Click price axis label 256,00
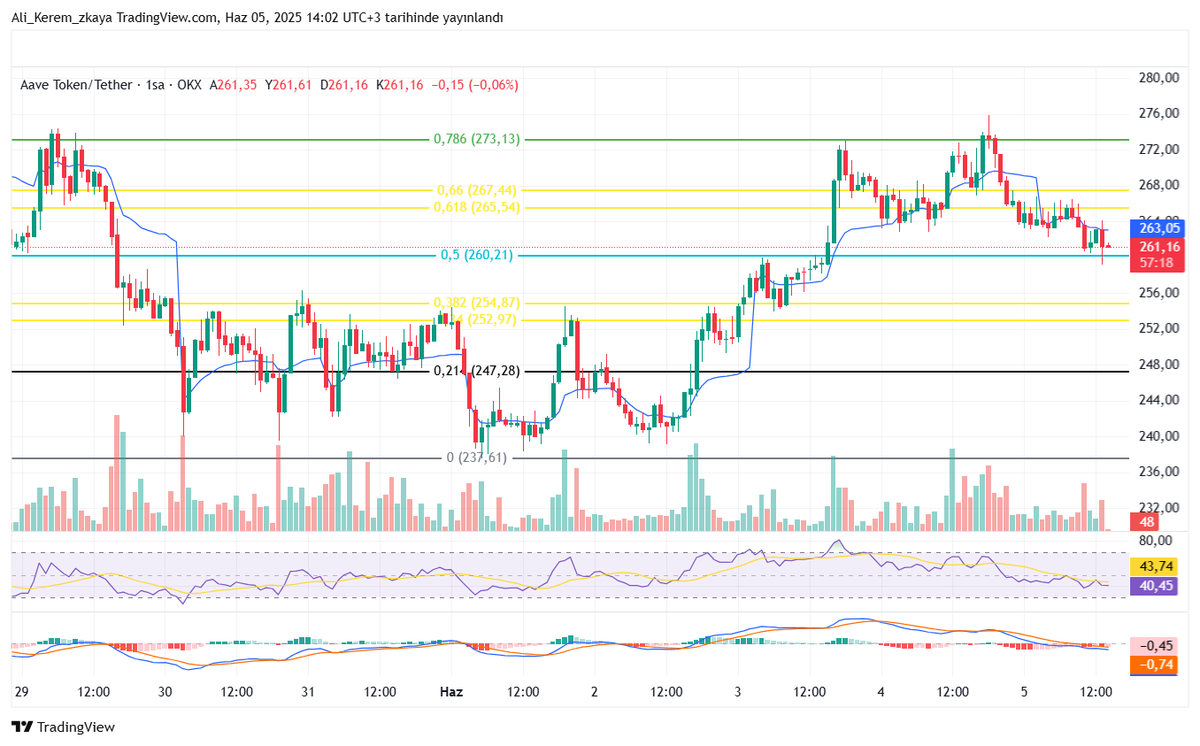The width and height of the screenshot is (1200, 746). click(1159, 293)
